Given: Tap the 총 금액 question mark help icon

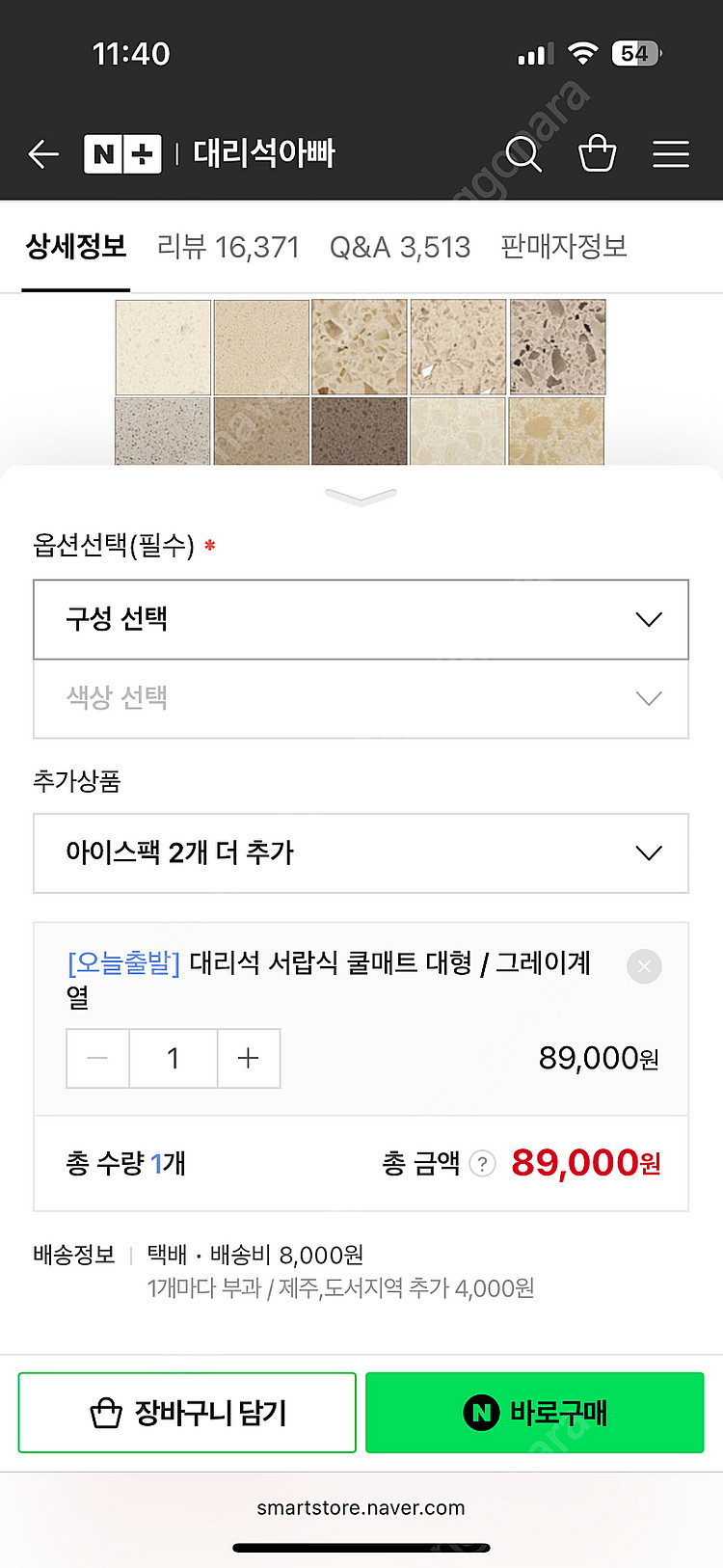Looking at the screenshot, I should (482, 1164).
